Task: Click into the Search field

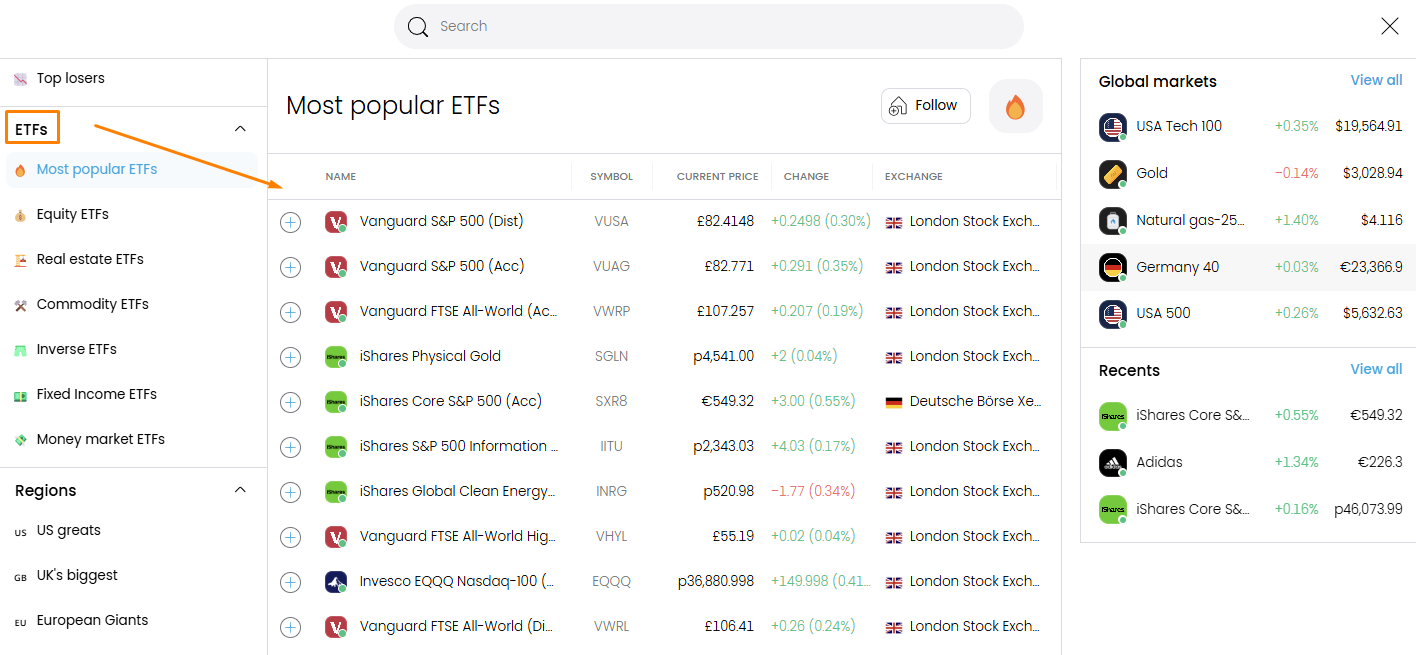Action: tap(709, 27)
